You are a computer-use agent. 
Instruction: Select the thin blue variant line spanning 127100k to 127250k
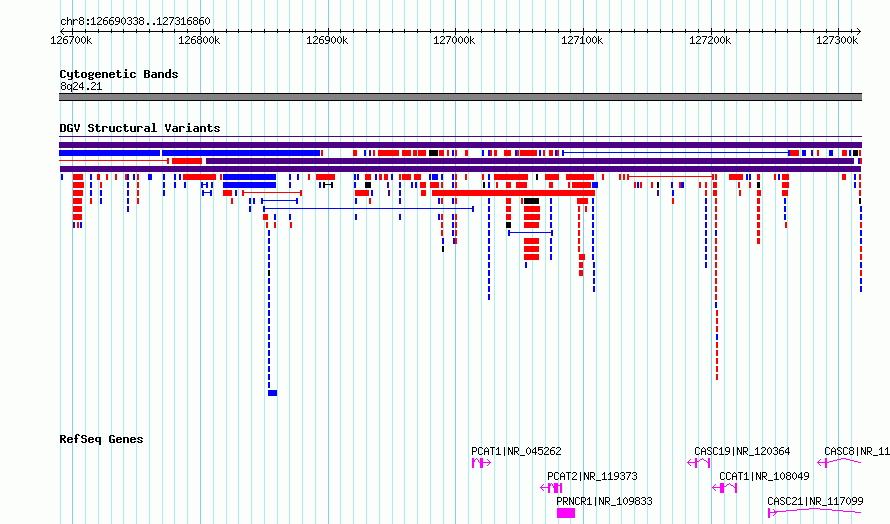tap(675, 153)
